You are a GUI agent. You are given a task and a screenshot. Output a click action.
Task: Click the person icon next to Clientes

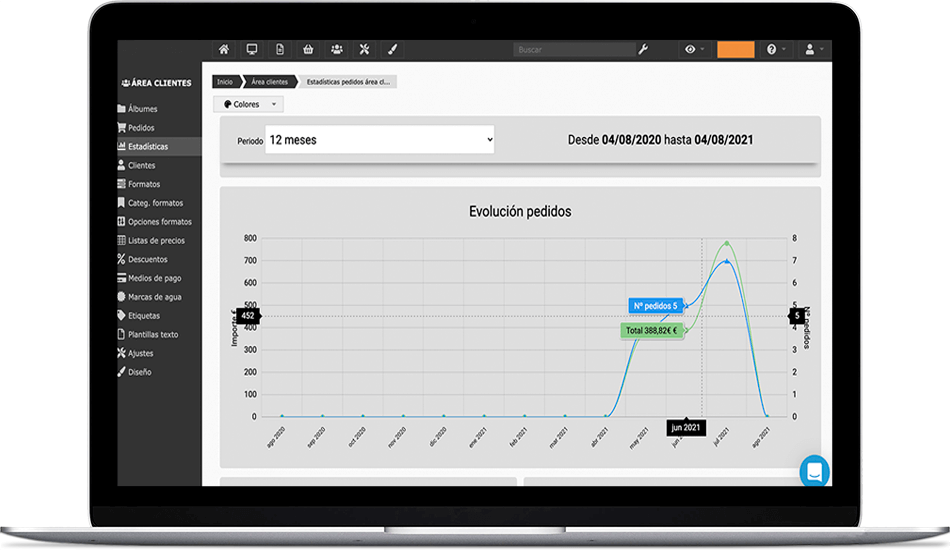pos(121,165)
